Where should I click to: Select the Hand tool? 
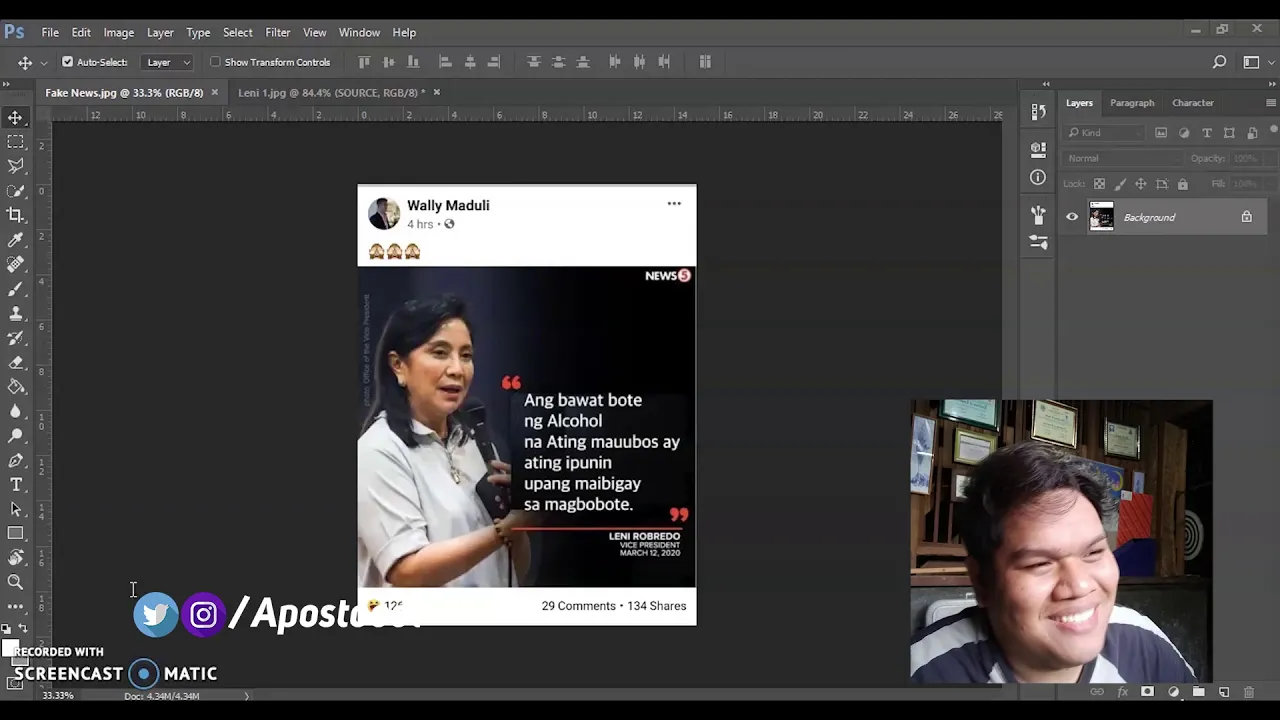point(16,558)
